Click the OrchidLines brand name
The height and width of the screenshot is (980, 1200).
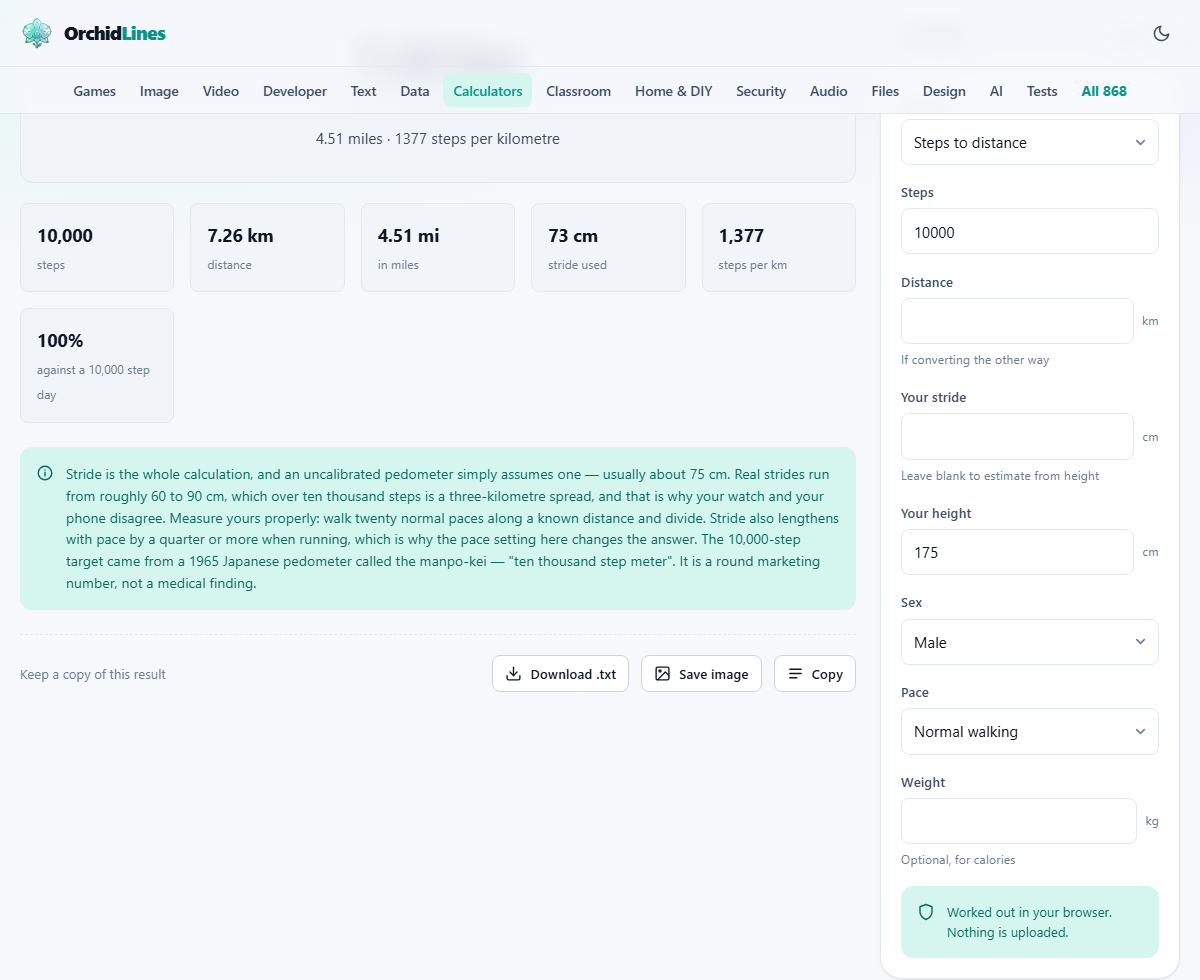[x=115, y=33]
